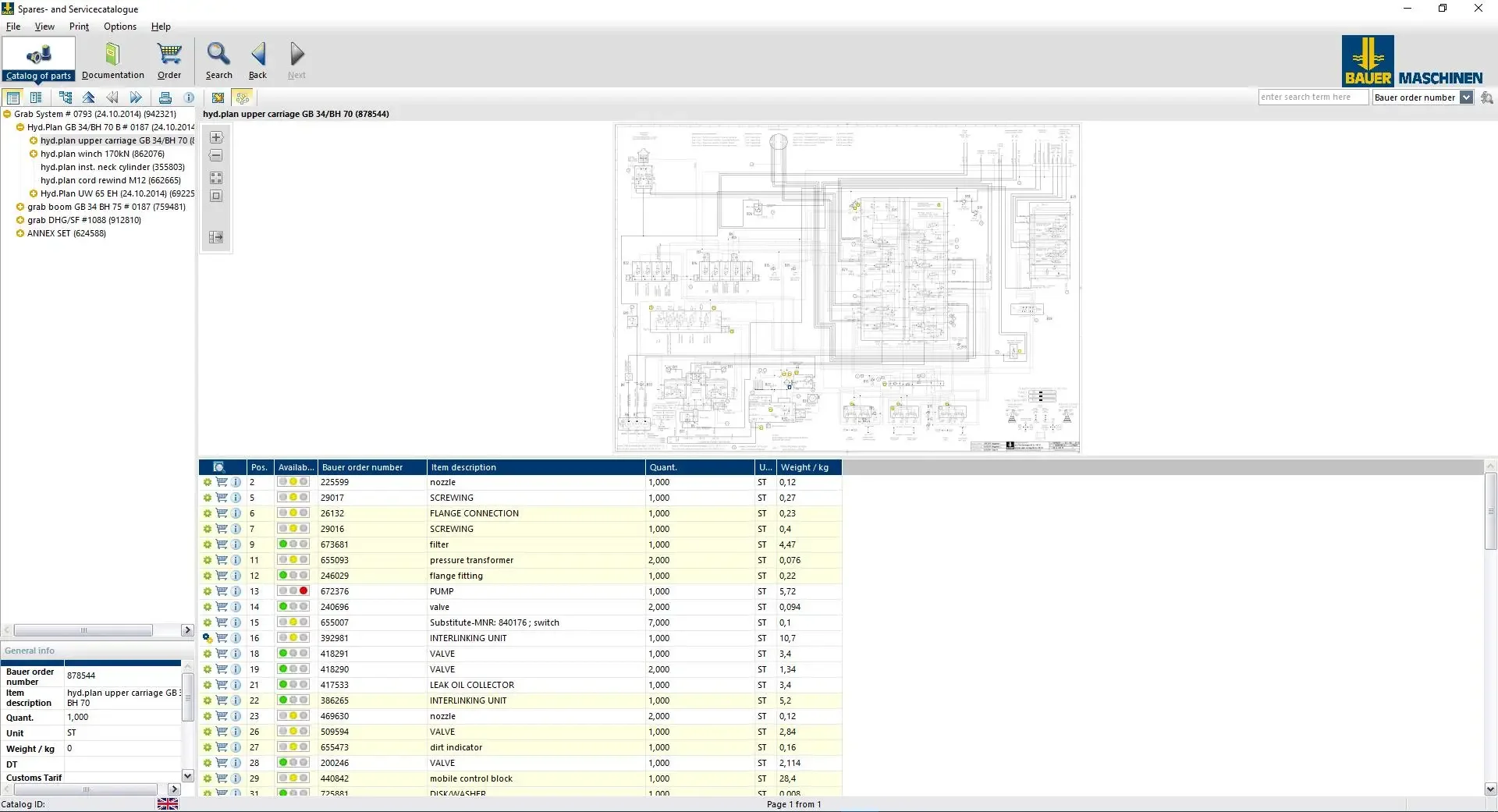Image resolution: width=1498 pixels, height=812 pixels.
Task: Expand the grab boom GB 34 BH 75 node
Action: coord(20,207)
